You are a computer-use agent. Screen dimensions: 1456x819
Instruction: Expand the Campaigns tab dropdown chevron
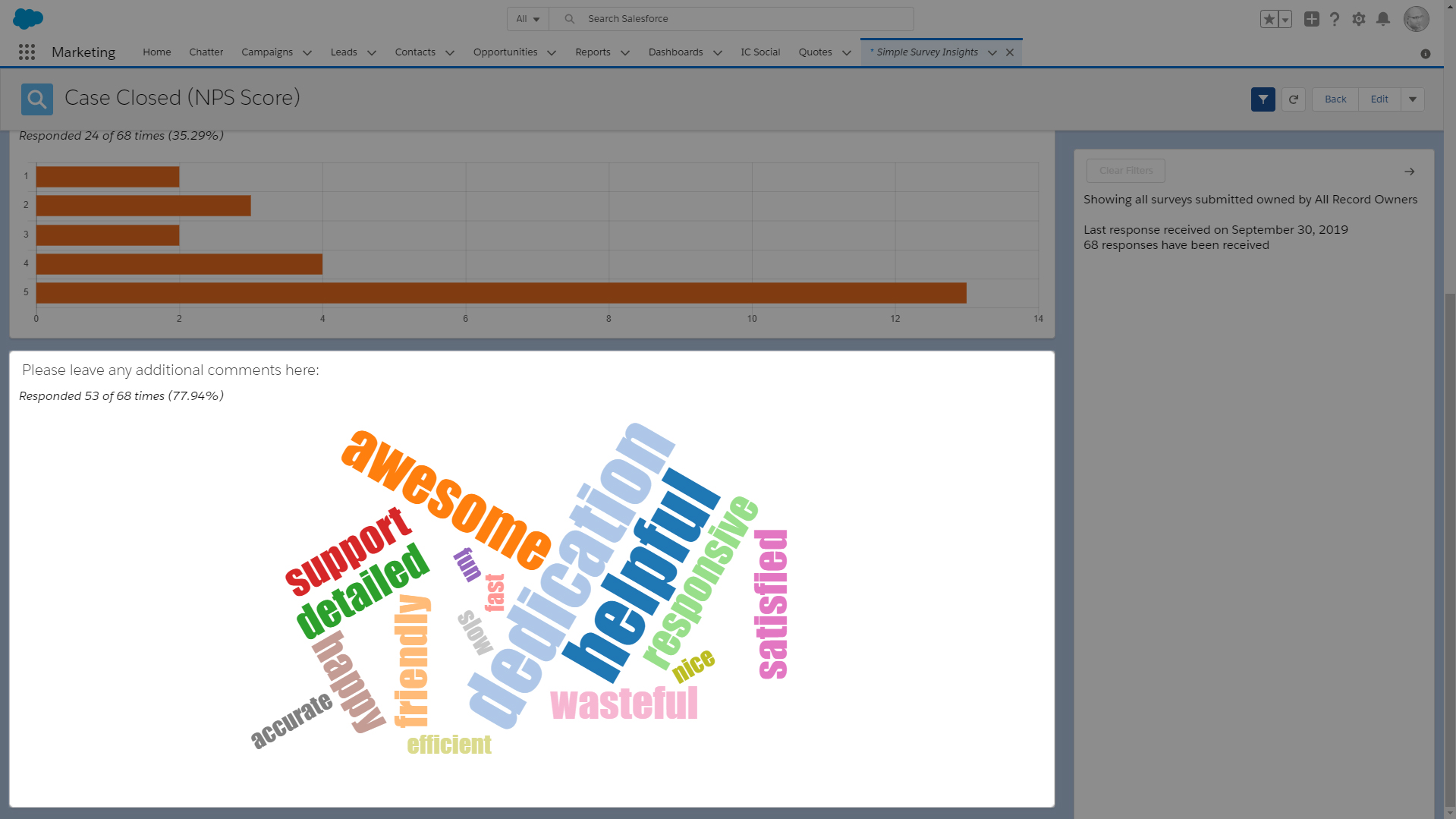point(307,52)
